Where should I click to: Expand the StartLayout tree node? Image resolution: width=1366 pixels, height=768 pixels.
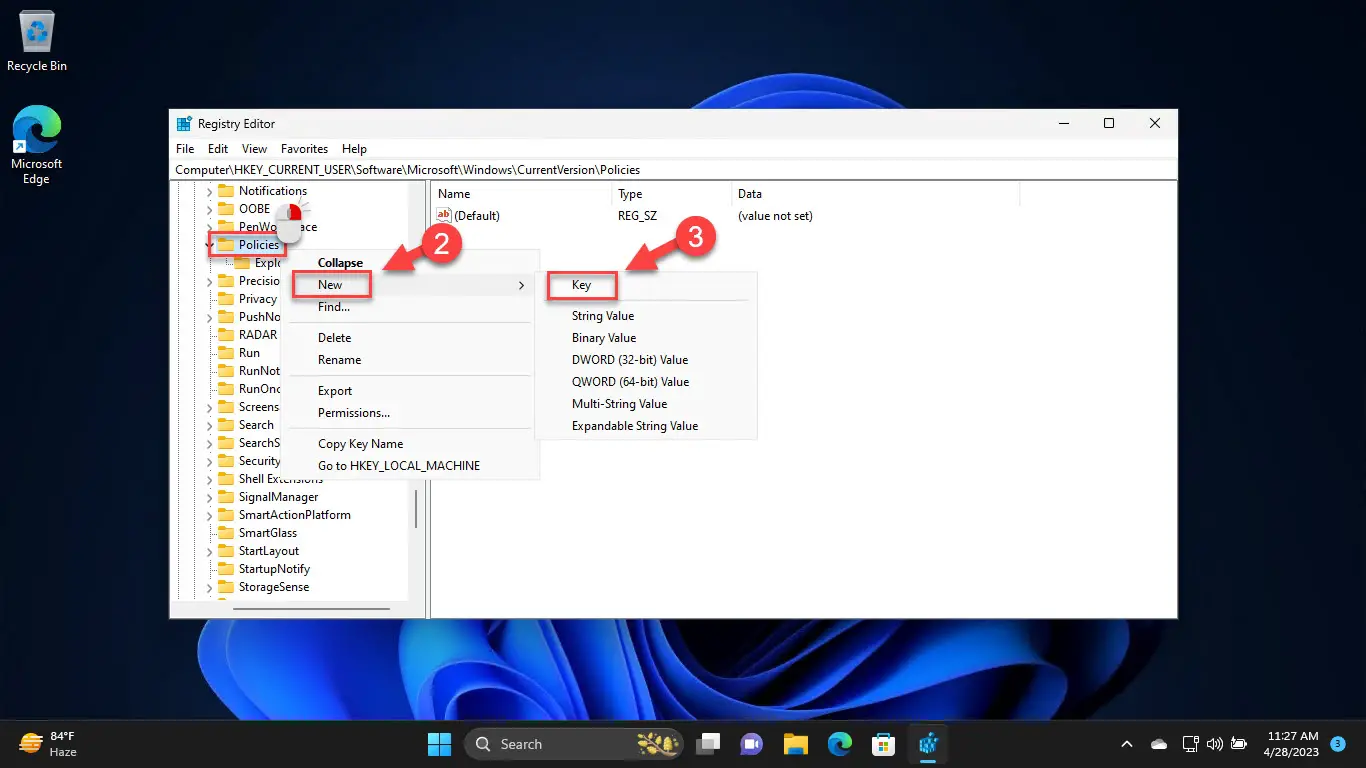(x=209, y=551)
